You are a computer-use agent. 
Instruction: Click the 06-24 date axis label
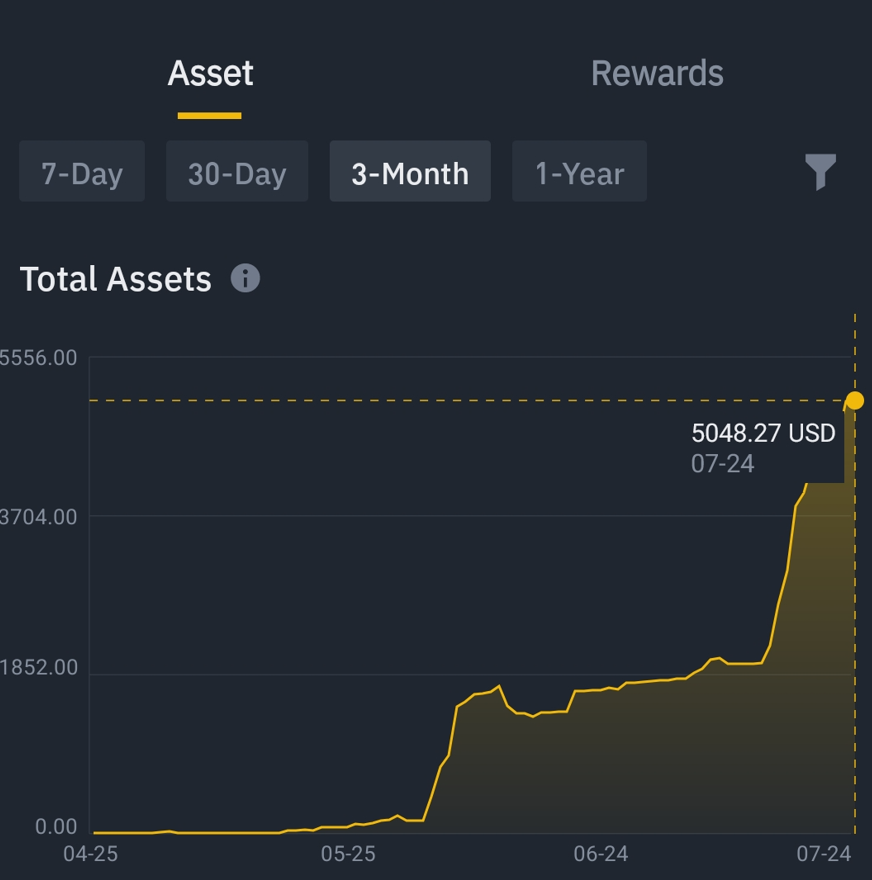pos(601,854)
